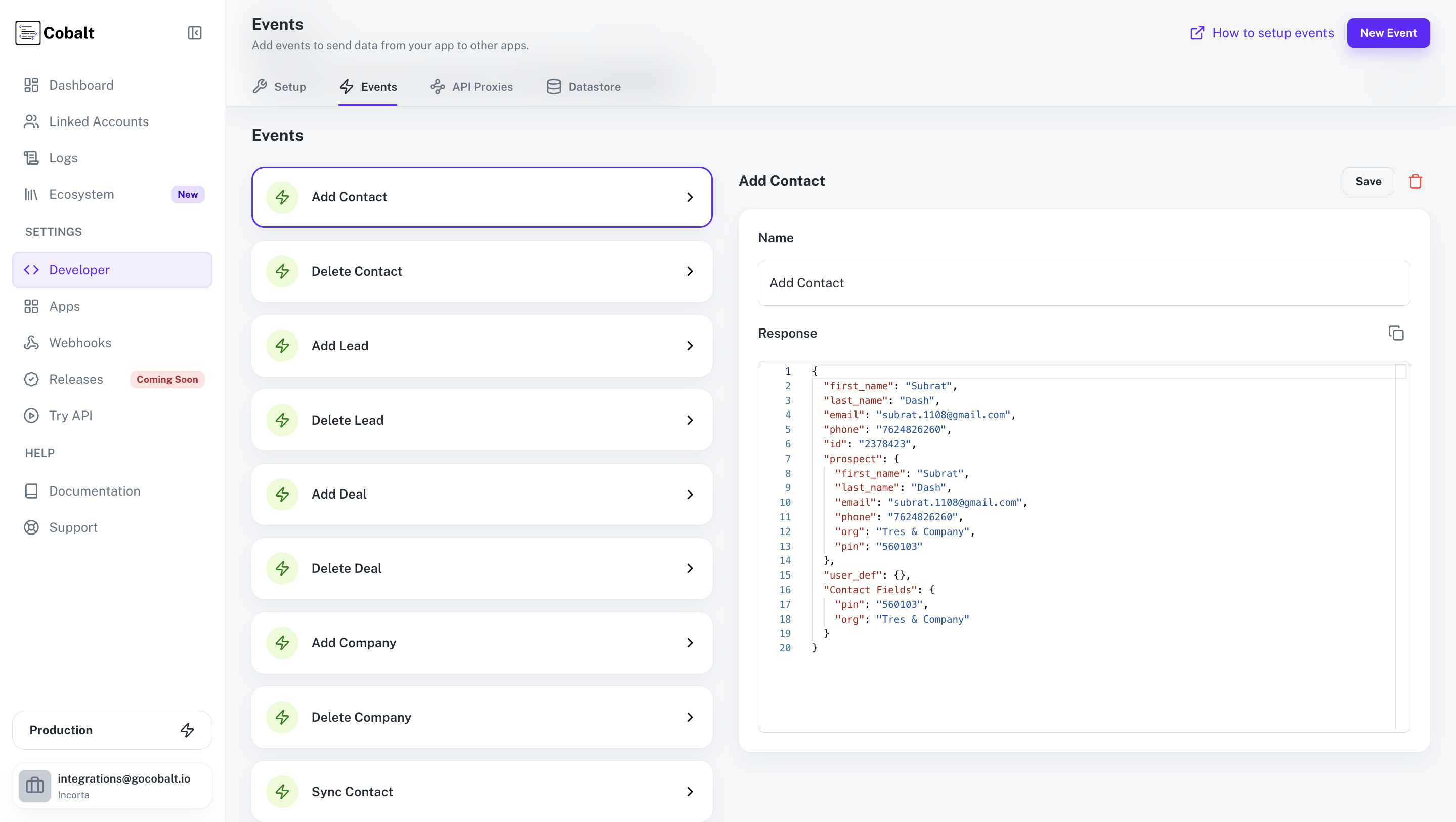Expand the Delete Contact event chevron
This screenshot has height=822, width=1456.
pos(690,271)
